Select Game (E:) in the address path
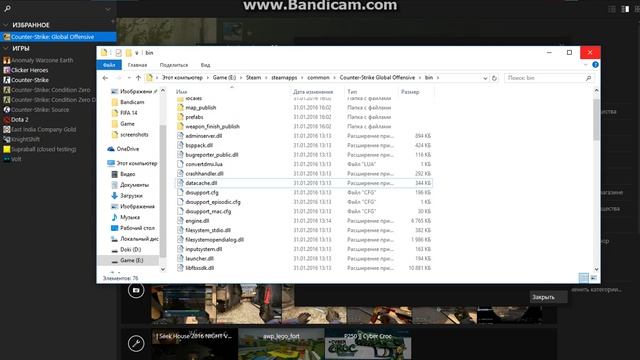 click(224, 78)
